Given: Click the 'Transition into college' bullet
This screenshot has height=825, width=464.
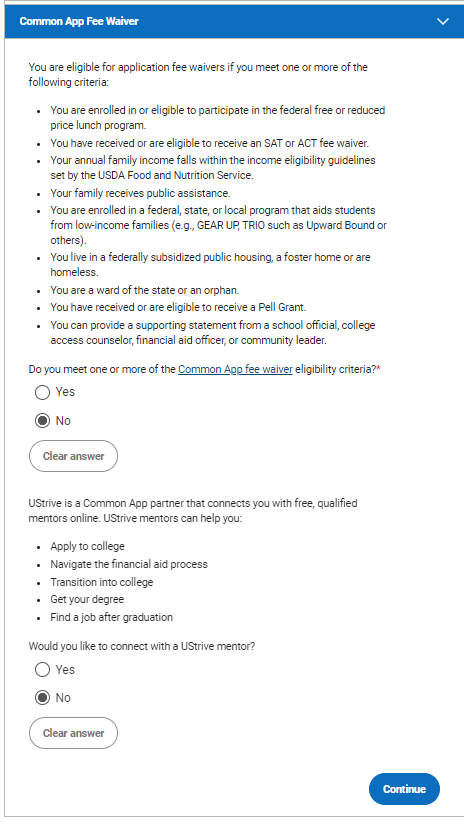Looking at the screenshot, I should click(x=102, y=582).
